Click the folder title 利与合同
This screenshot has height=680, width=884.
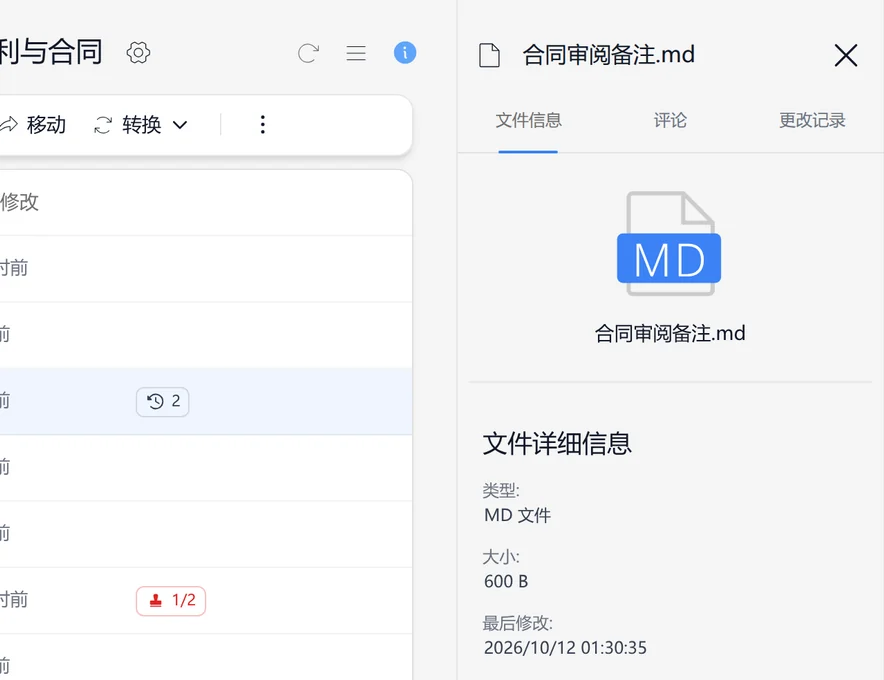pos(51,52)
